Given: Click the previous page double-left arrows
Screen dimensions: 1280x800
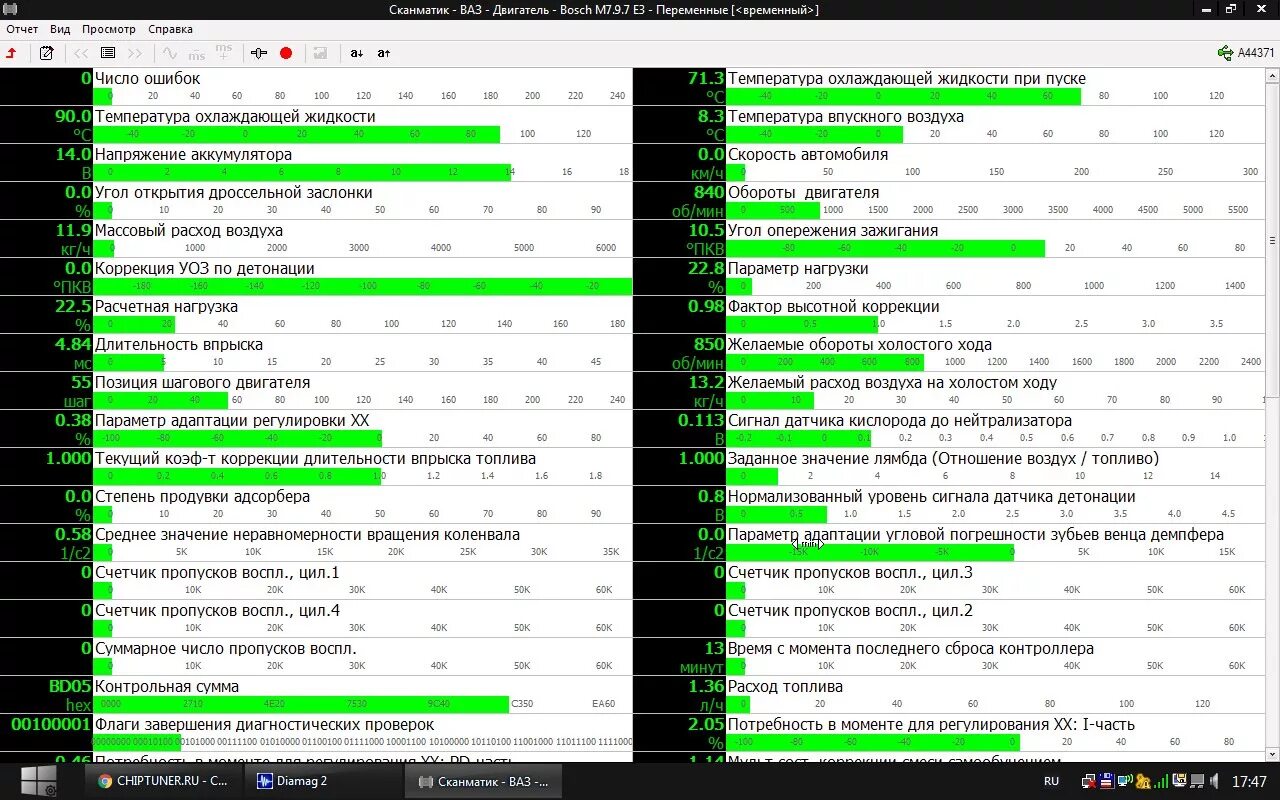Looking at the screenshot, I should pyautogui.click(x=81, y=53).
